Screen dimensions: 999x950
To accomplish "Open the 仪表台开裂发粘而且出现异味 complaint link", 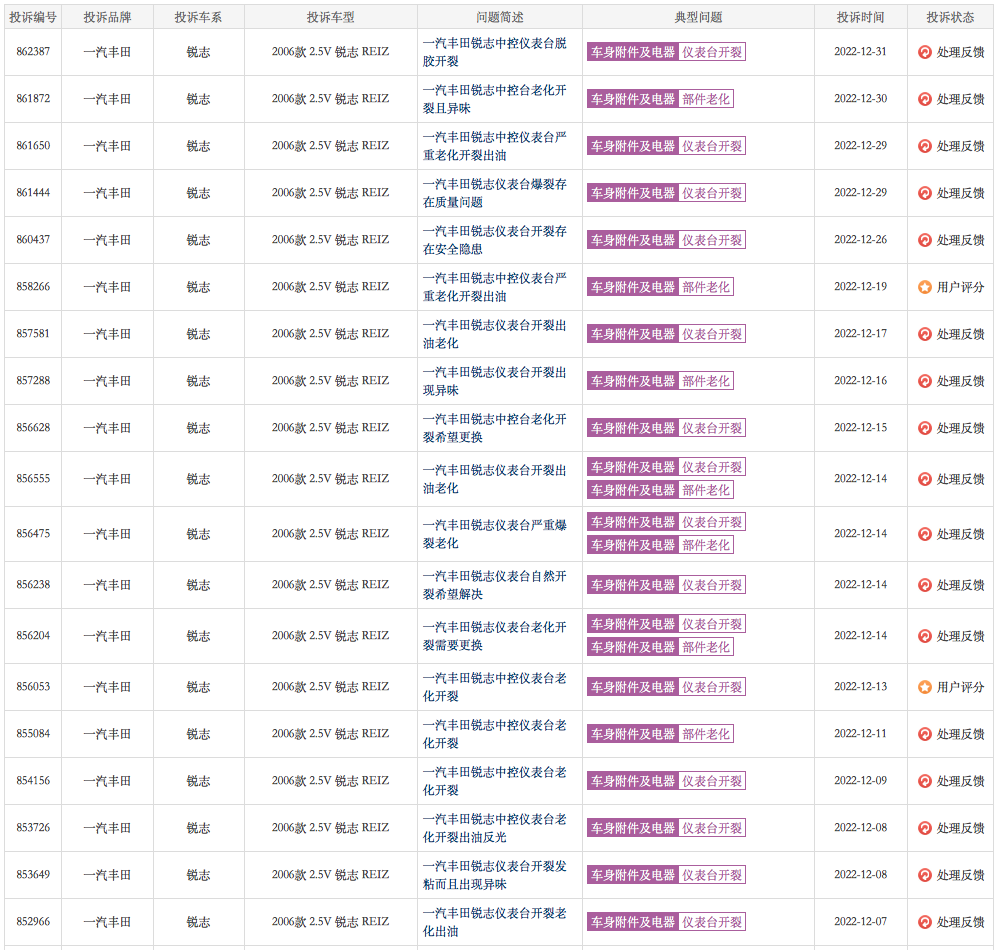I will tap(494, 875).
